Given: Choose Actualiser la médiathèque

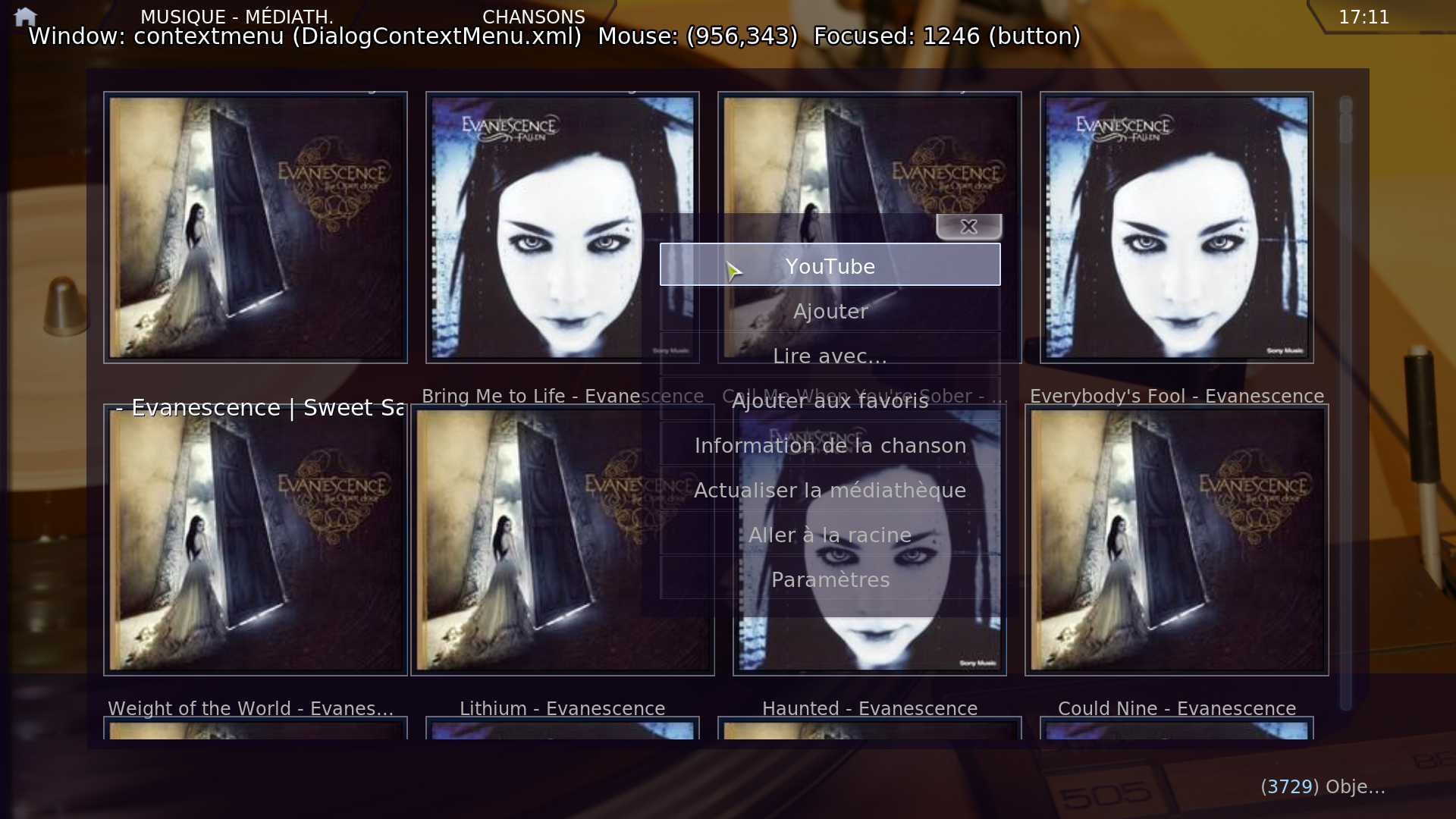Looking at the screenshot, I should pyautogui.click(x=830, y=490).
